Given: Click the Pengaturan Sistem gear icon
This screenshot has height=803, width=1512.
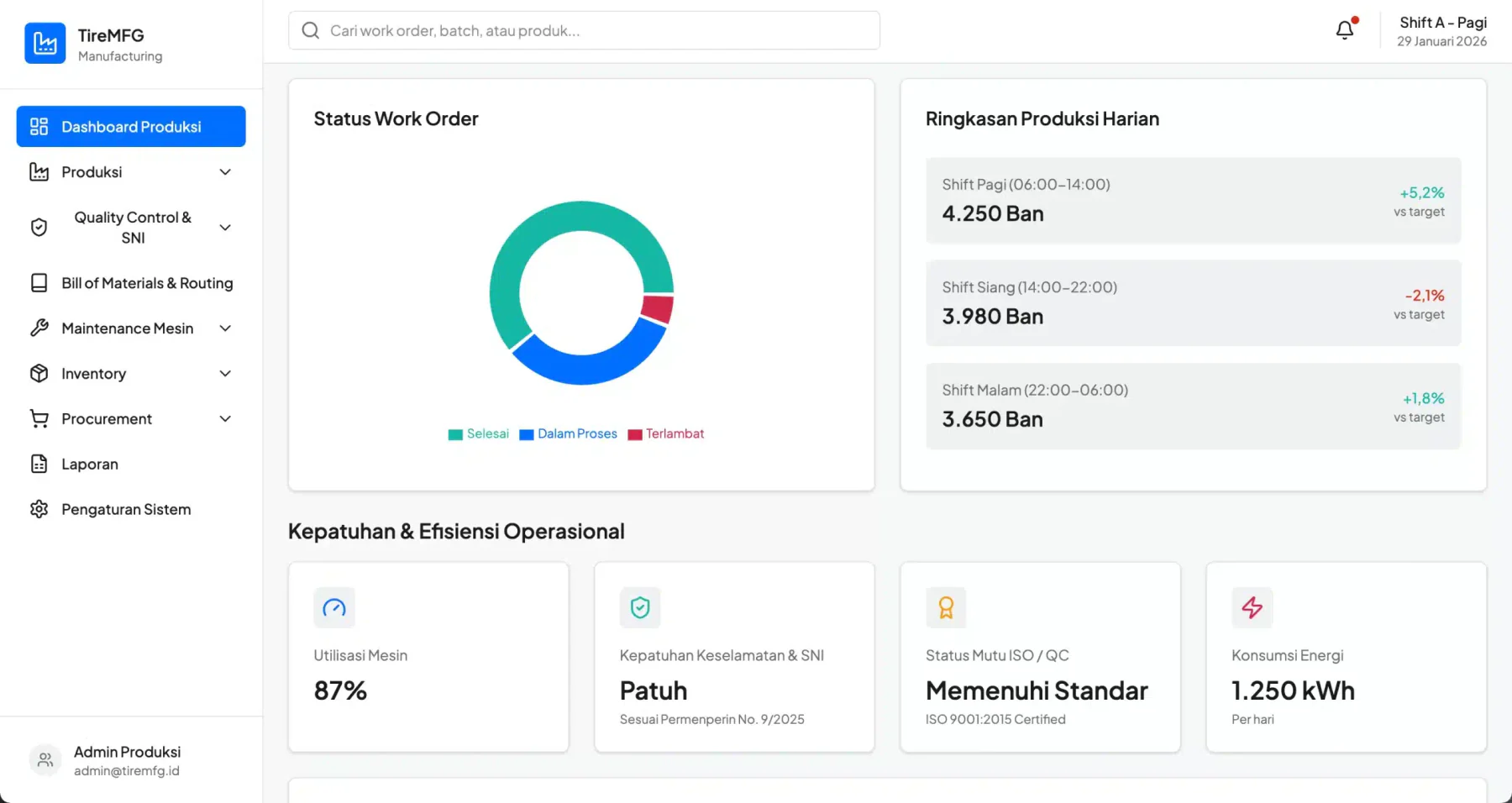Looking at the screenshot, I should coord(39,509).
